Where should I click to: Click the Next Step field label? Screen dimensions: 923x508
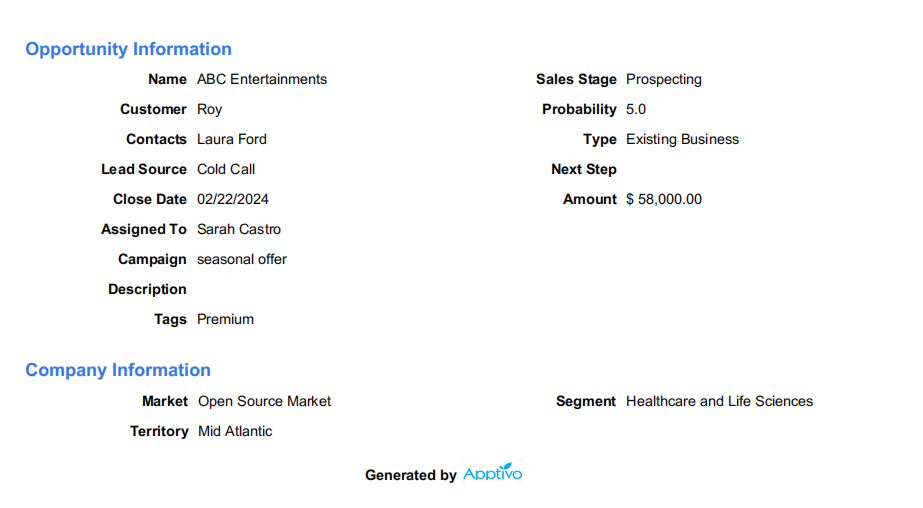(x=584, y=170)
